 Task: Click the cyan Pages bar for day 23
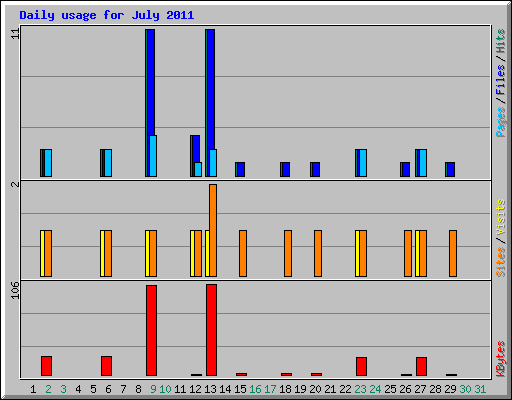pos(363,163)
